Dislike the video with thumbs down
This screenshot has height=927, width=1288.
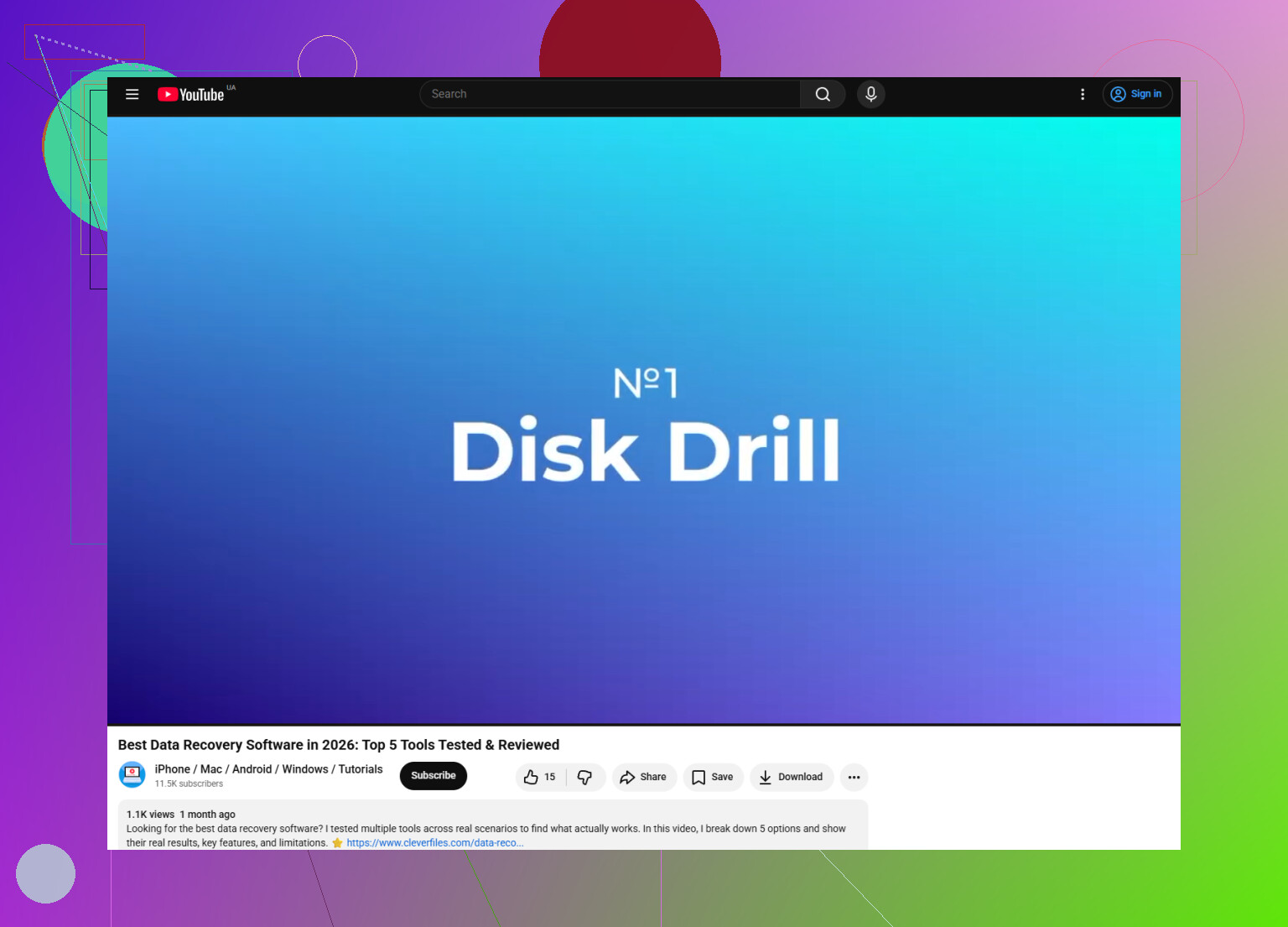[585, 777]
